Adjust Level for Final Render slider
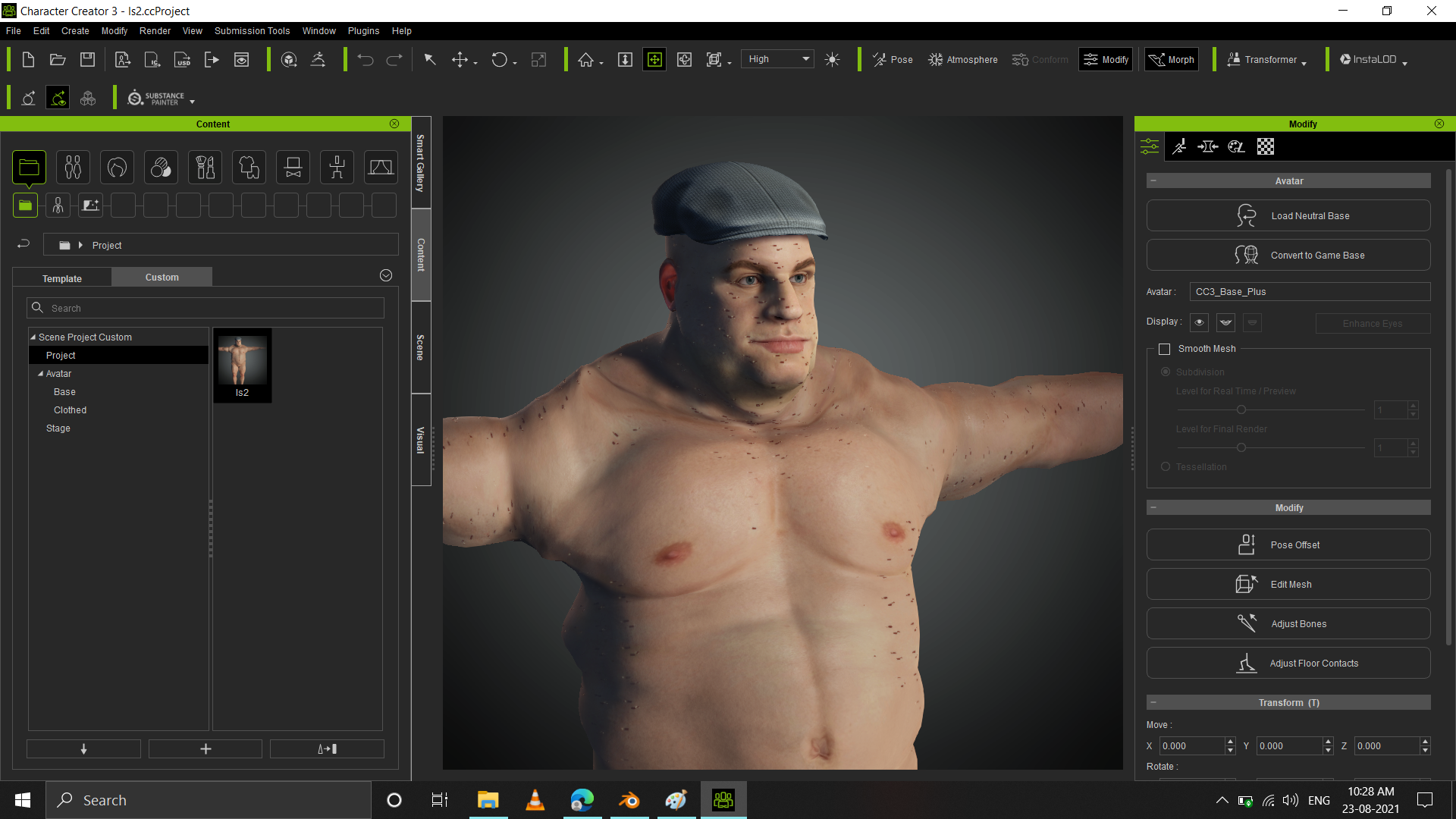This screenshot has width=1456, height=819. 1241,447
